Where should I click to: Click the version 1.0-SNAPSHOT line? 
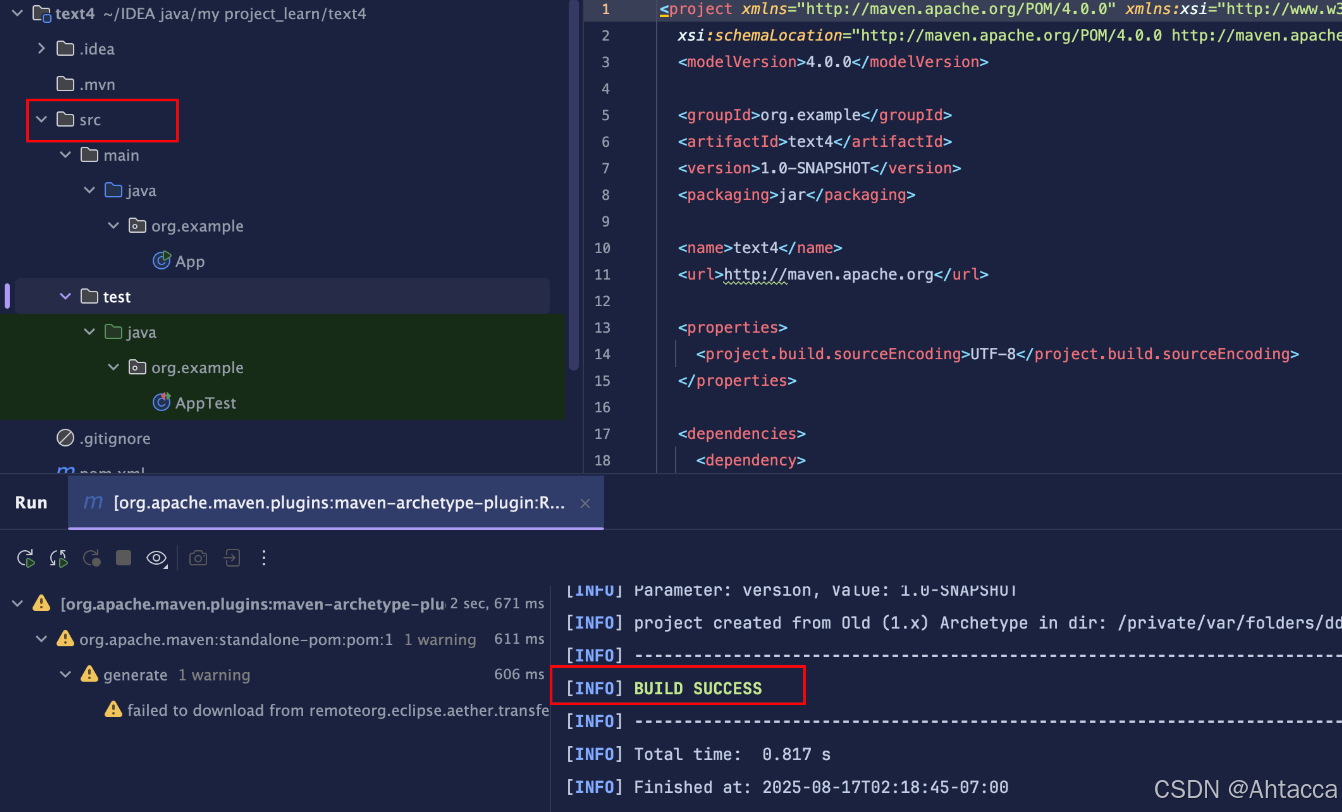click(819, 168)
